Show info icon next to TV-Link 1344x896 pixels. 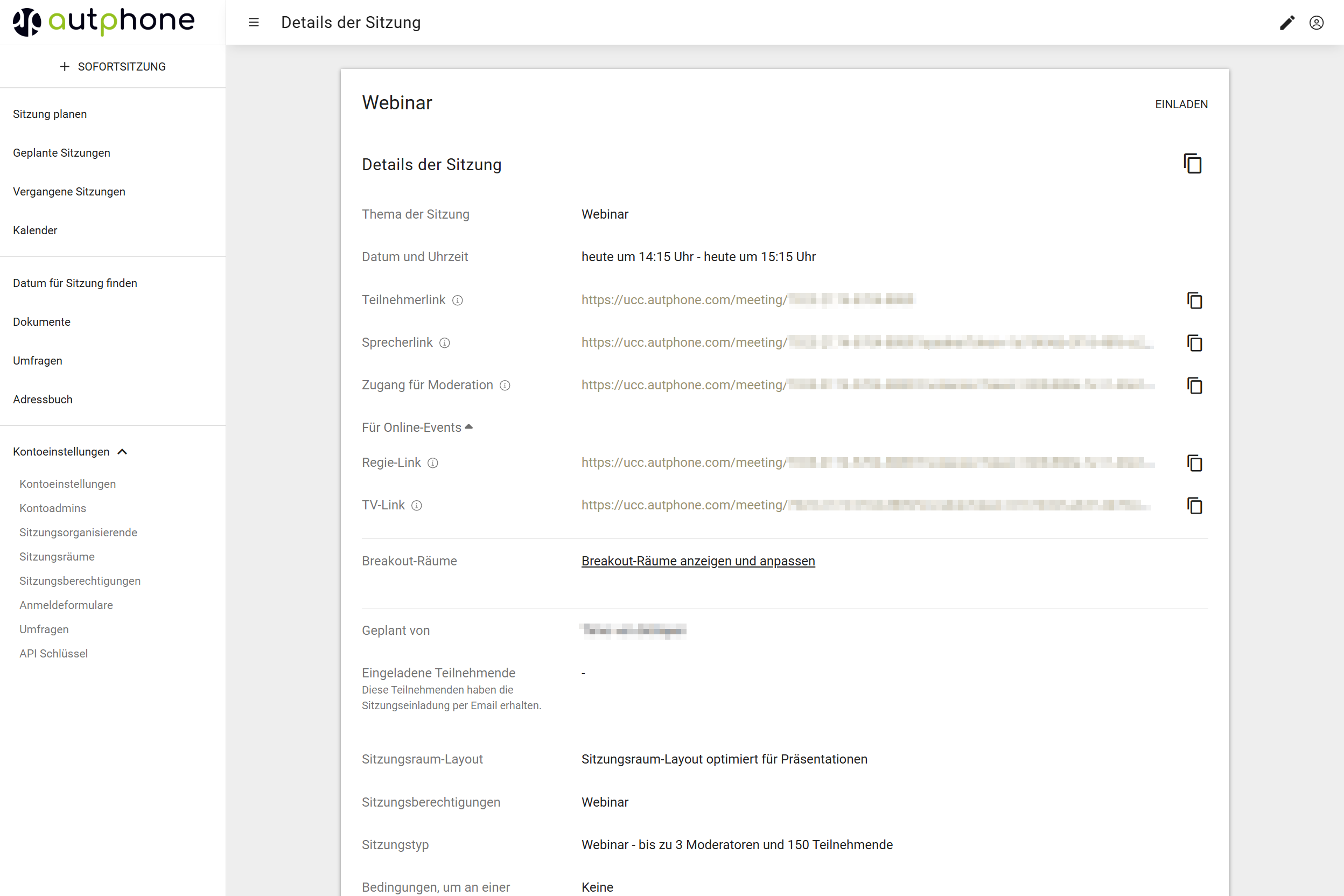pyautogui.click(x=417, y=506)
